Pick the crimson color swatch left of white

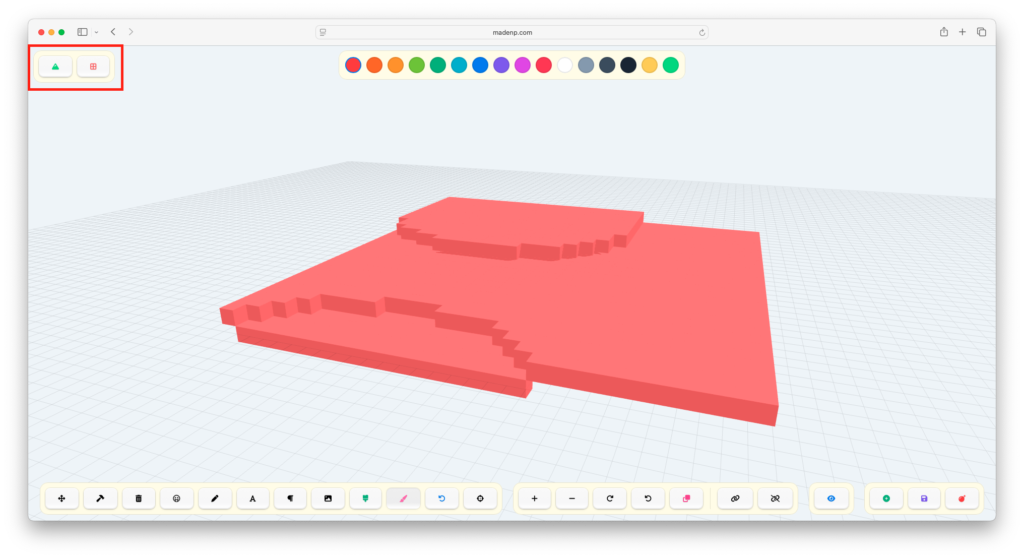click(x=543, y=65)
